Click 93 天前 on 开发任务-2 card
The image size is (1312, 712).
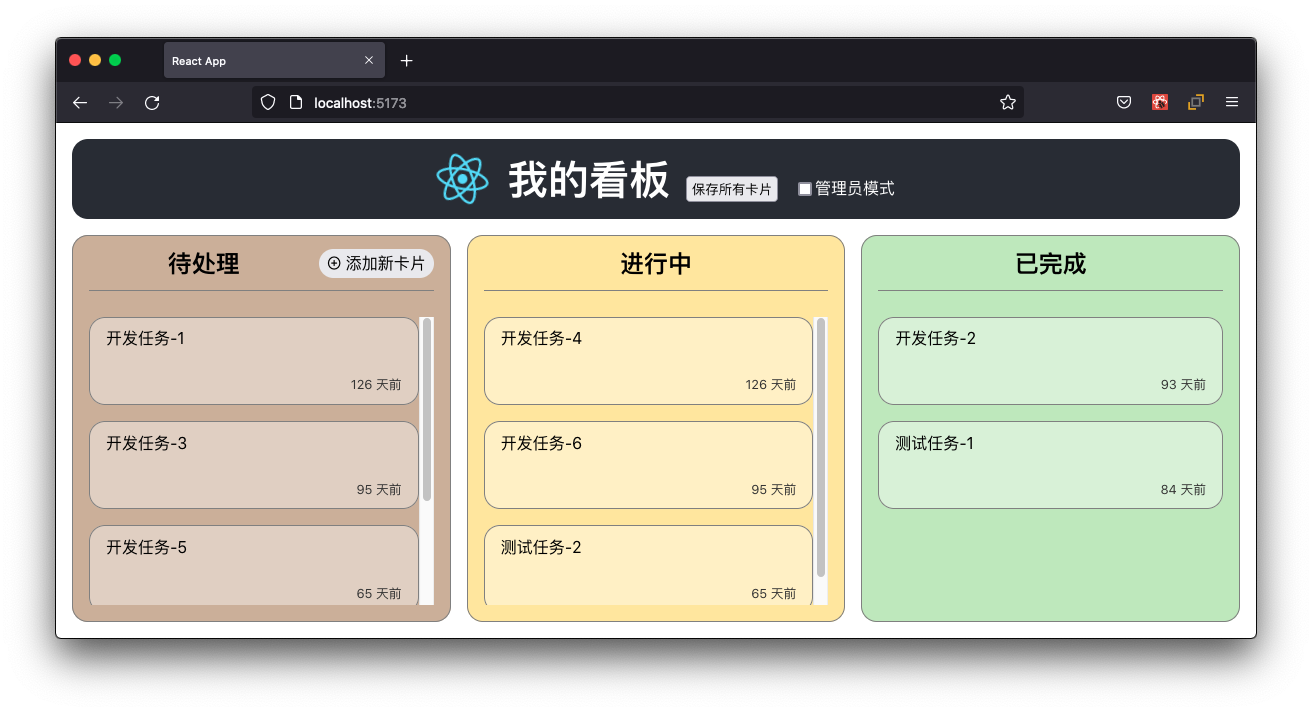click(x=1183, y=385)
